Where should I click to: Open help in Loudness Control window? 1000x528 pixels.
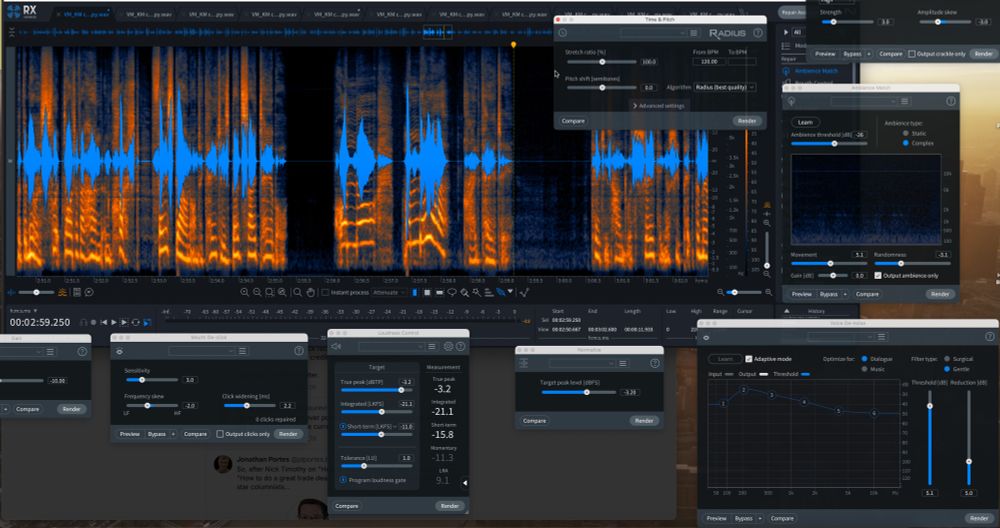click(460, 346)
